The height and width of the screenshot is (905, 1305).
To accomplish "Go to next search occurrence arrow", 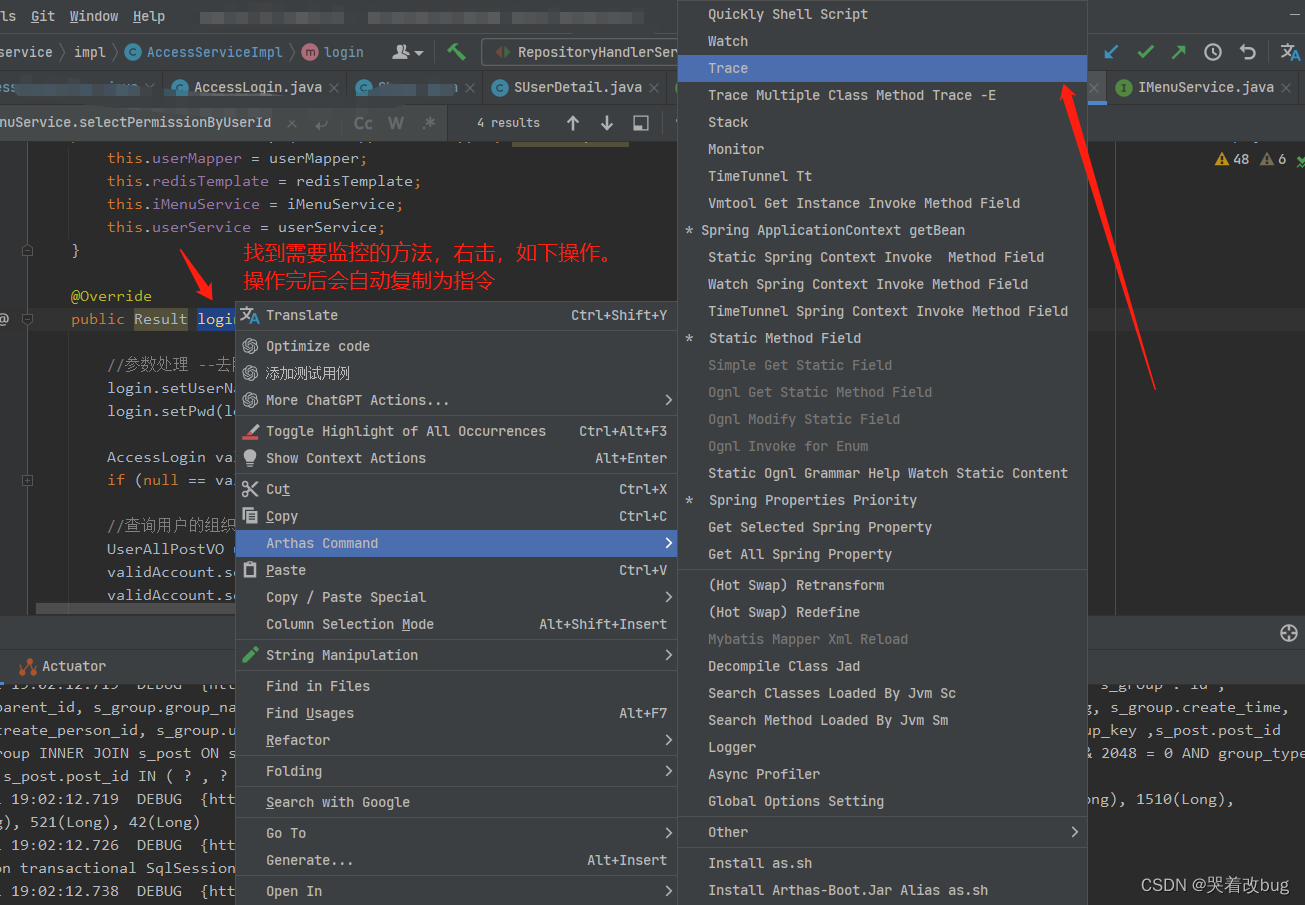I will (x=607, y=123).
